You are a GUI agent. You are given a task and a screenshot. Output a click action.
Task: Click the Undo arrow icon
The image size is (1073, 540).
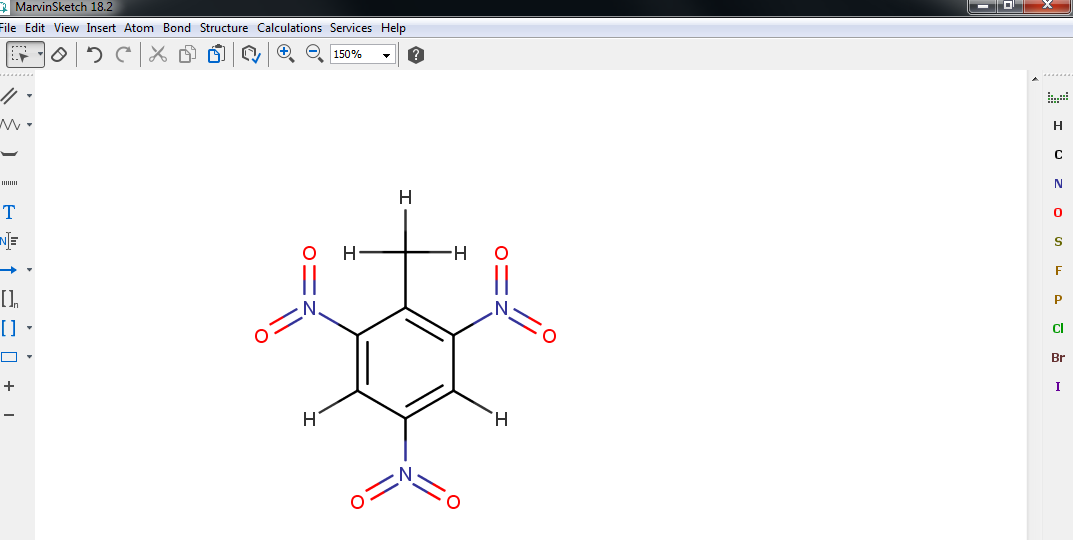94,55
